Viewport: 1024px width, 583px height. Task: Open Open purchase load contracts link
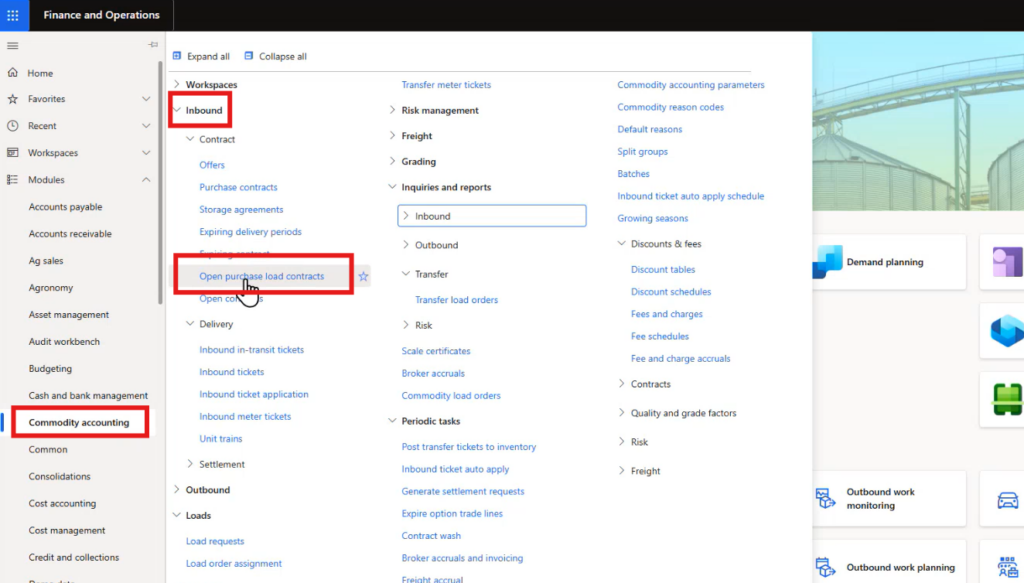click(261, 276)
